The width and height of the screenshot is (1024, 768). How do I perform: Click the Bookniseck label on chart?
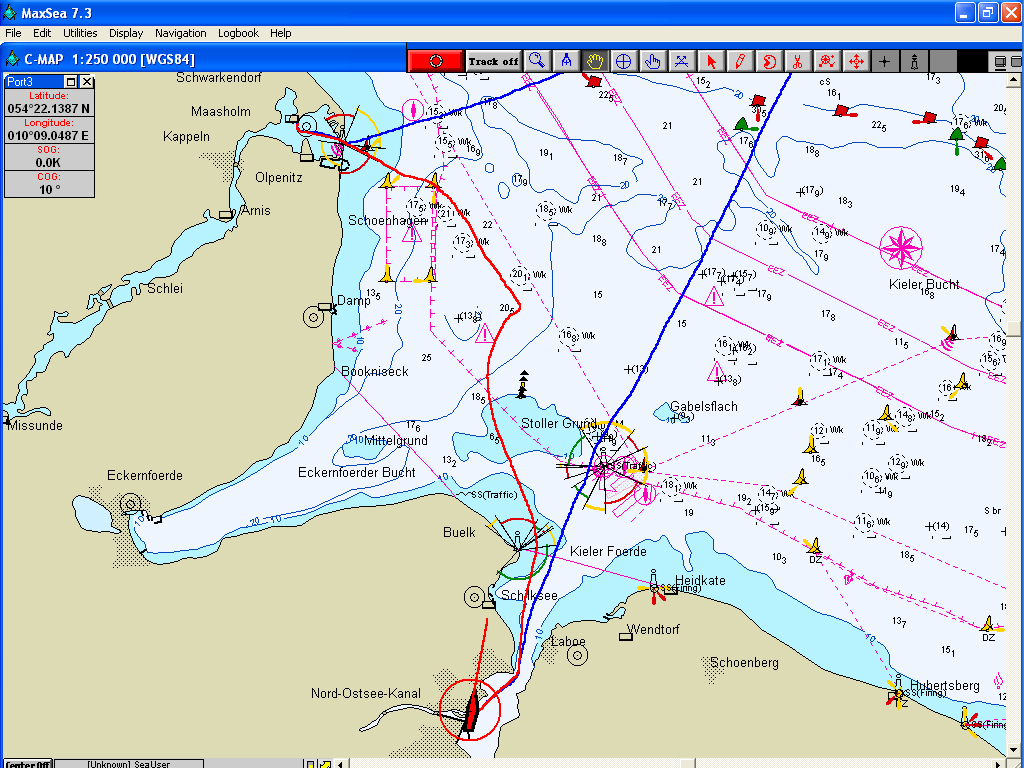click(x=374, y=371)
